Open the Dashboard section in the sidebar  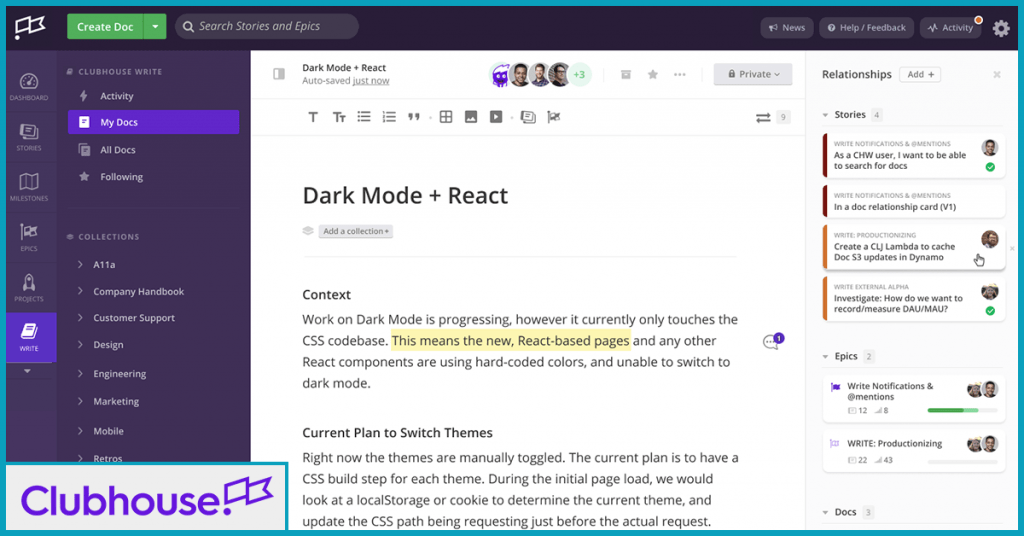pyautogui.click(x=29, y=87)
